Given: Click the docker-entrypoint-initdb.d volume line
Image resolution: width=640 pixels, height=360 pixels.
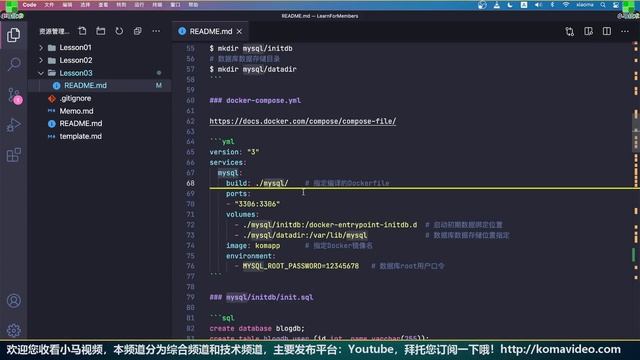Looking at the screenshot, I should pos(330,225).
